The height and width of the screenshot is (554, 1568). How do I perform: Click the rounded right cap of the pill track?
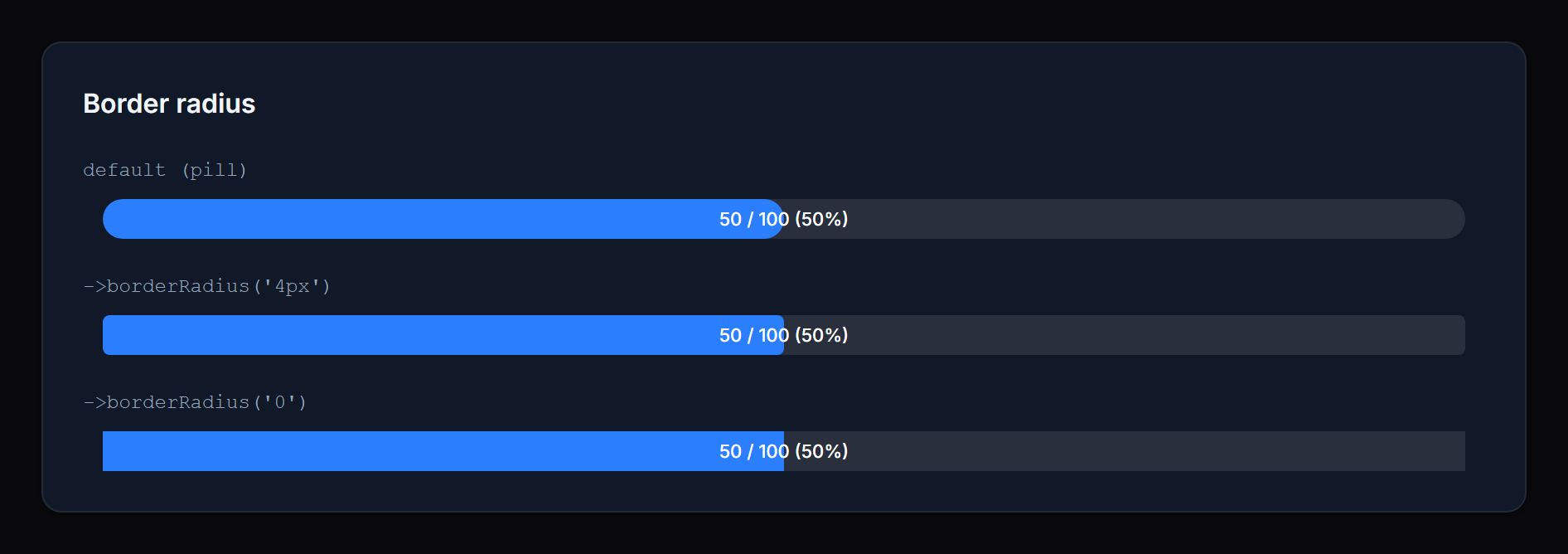[1454, 219]
